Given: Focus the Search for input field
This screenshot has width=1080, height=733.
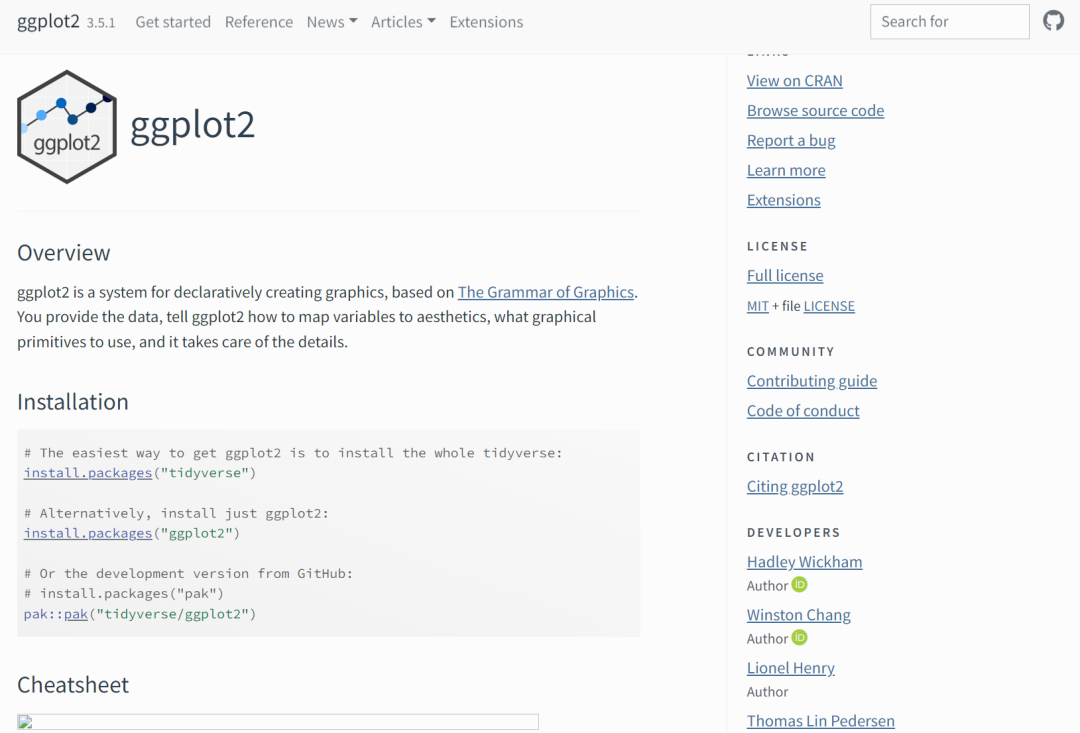Looking at the screenshot, I should click(x=950, y=22).
